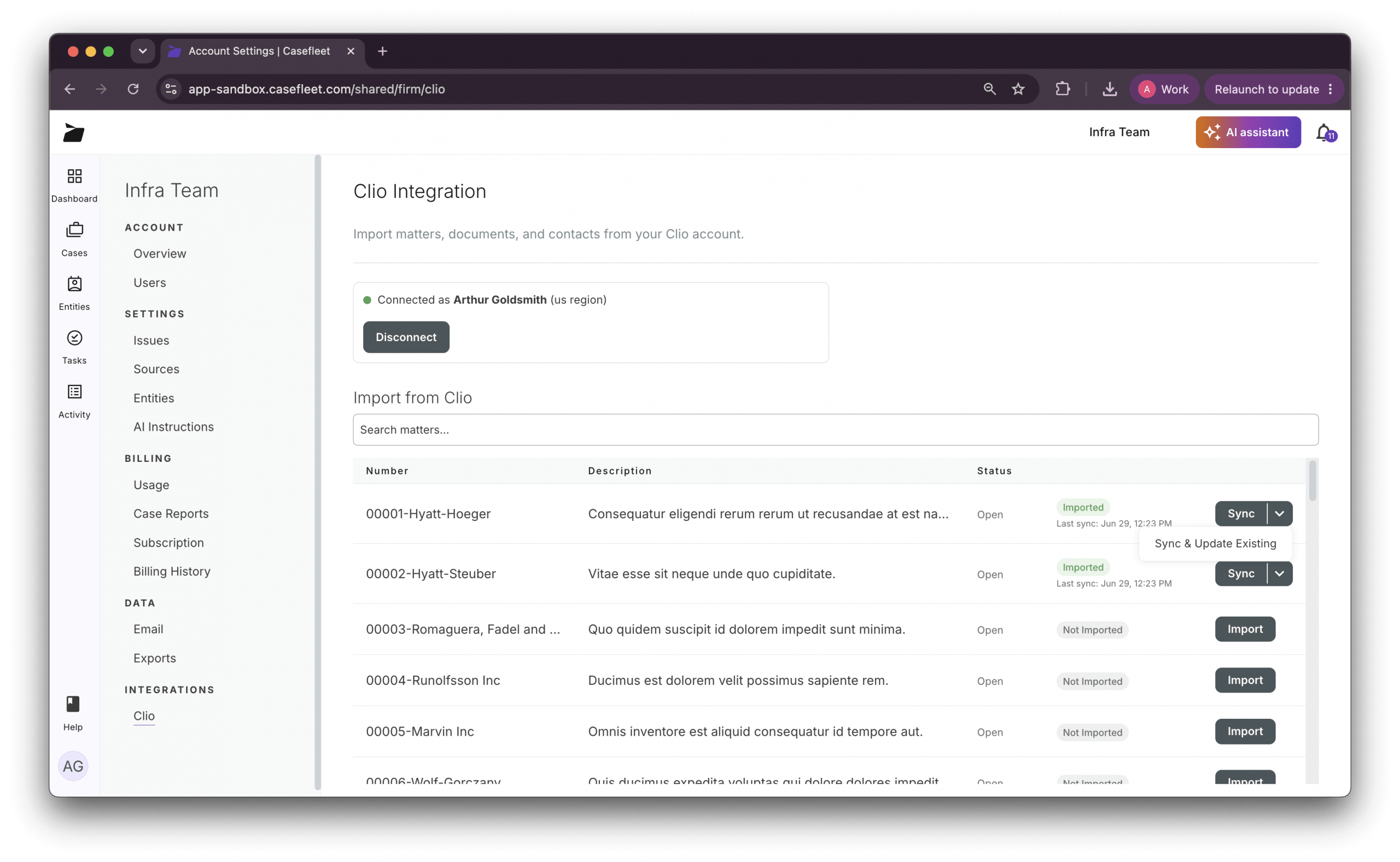The image size is (1400, 862).
Task: Open Users settings
Action: pos(149,283)
